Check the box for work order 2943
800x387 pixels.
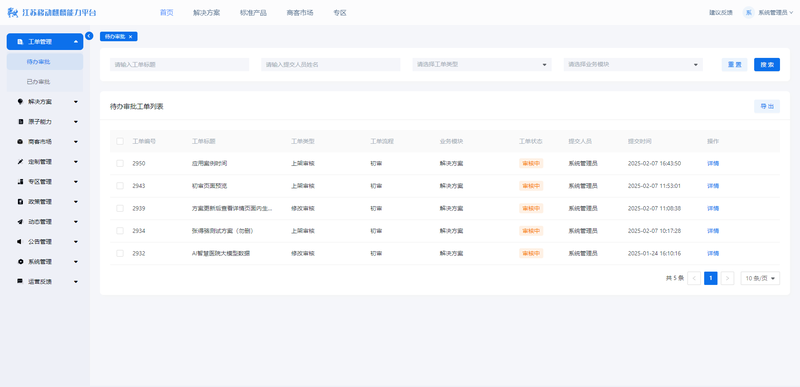pos(120,186)
